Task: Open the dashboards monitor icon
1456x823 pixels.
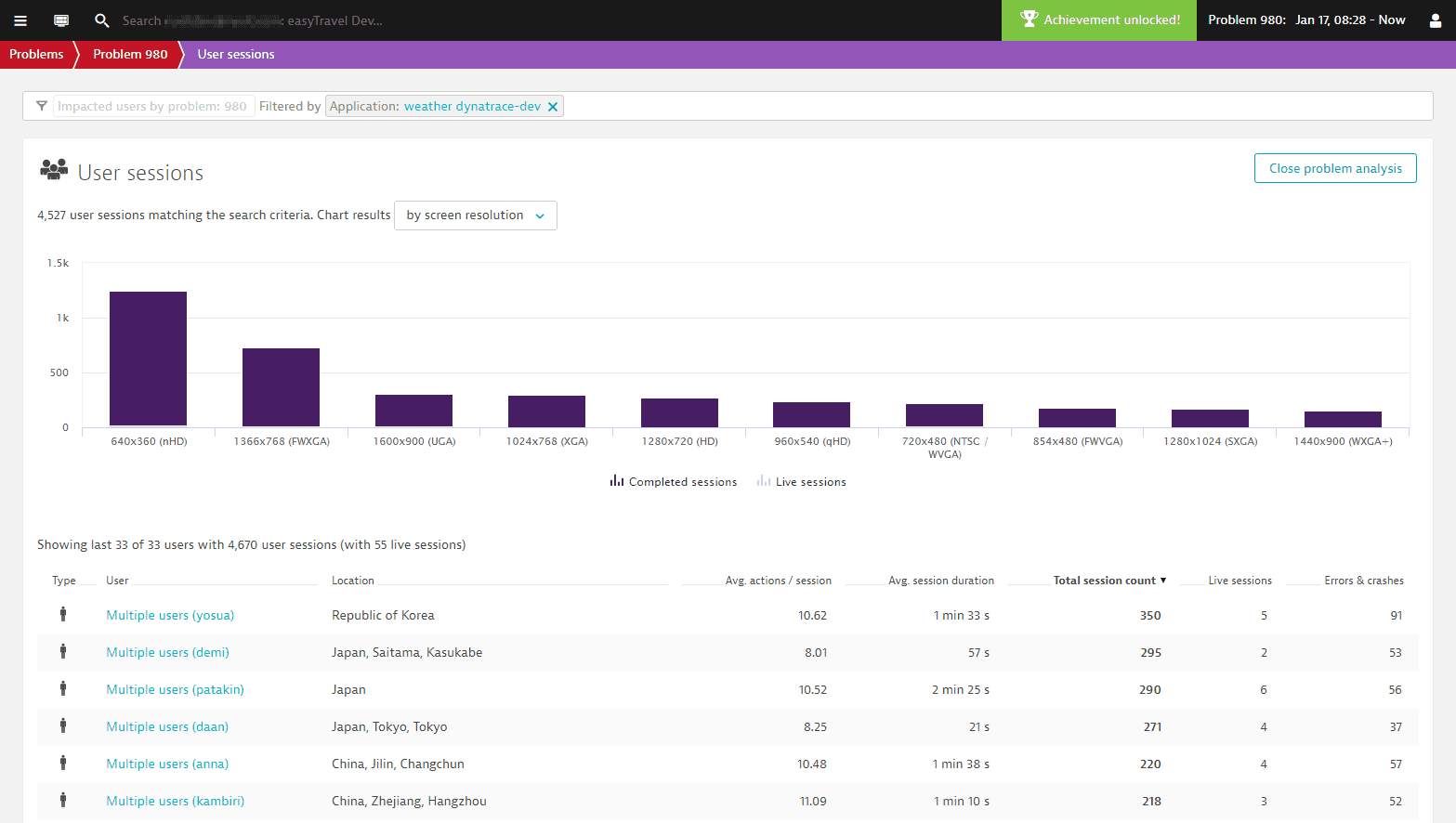Action: coord(61,20)
